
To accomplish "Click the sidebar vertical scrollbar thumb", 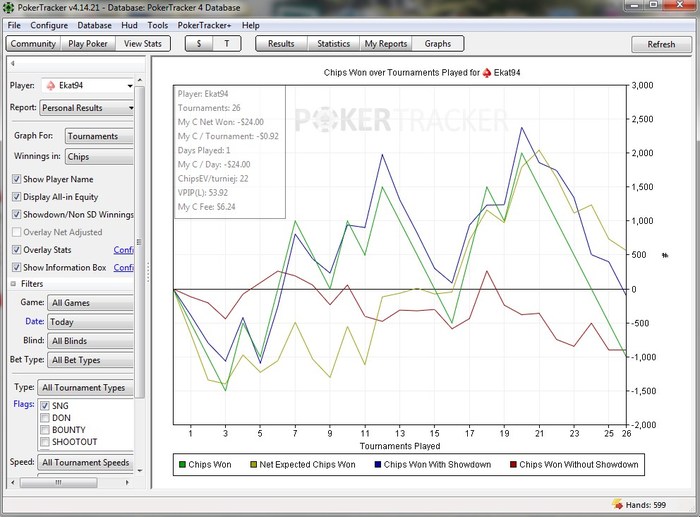I will tap(140, 242).
